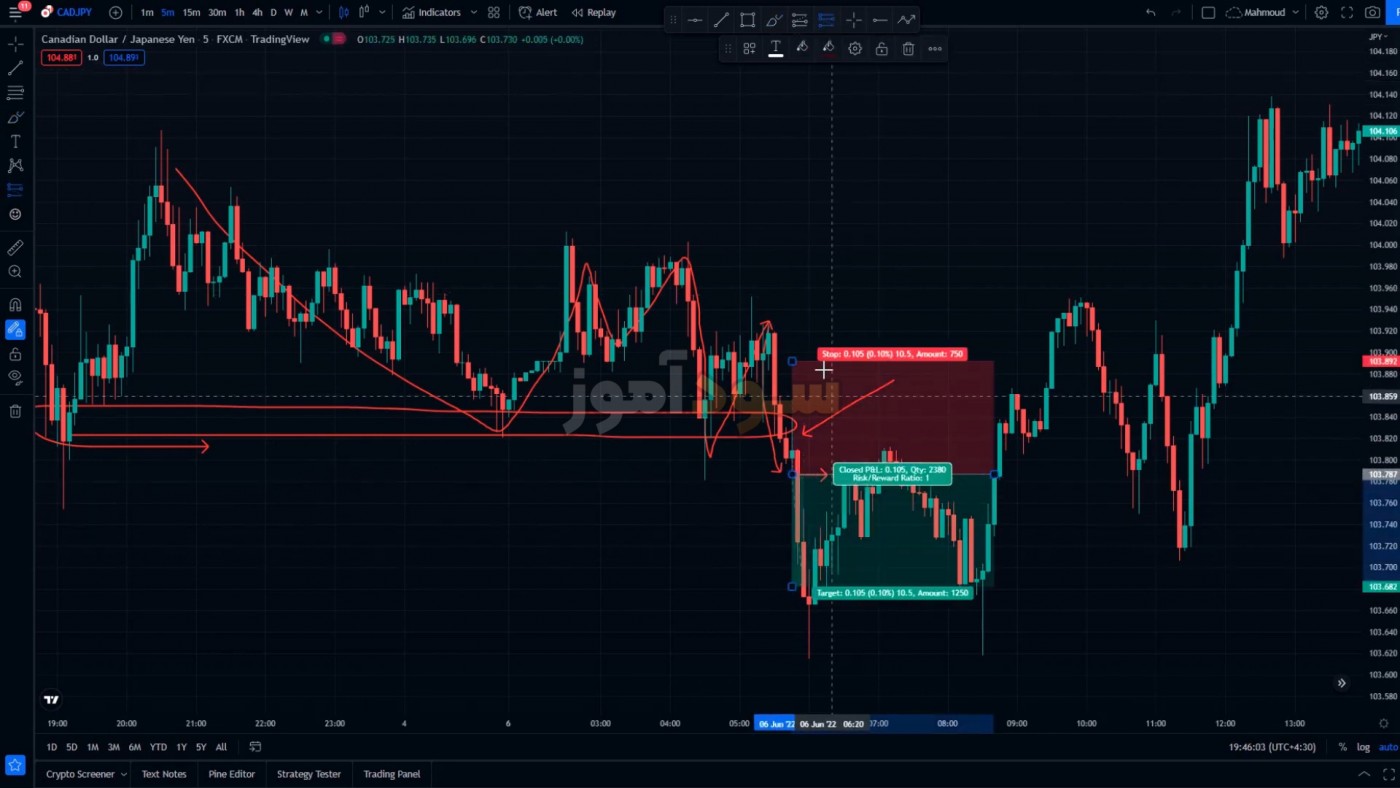Image resolution: width=1400 pixels, height=788 pixels.
Task: Start bar Replay mode
Action: [x=593, y=12]
